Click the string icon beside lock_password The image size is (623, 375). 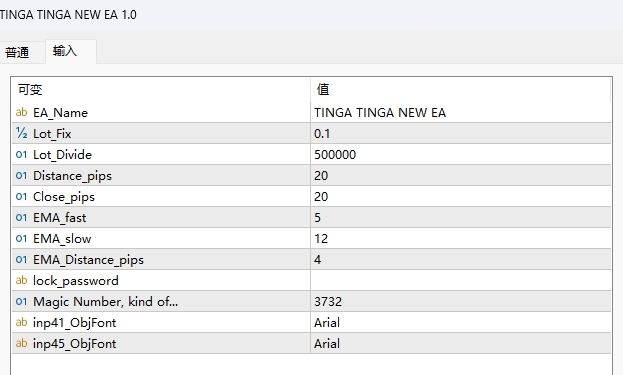[21, 280]
